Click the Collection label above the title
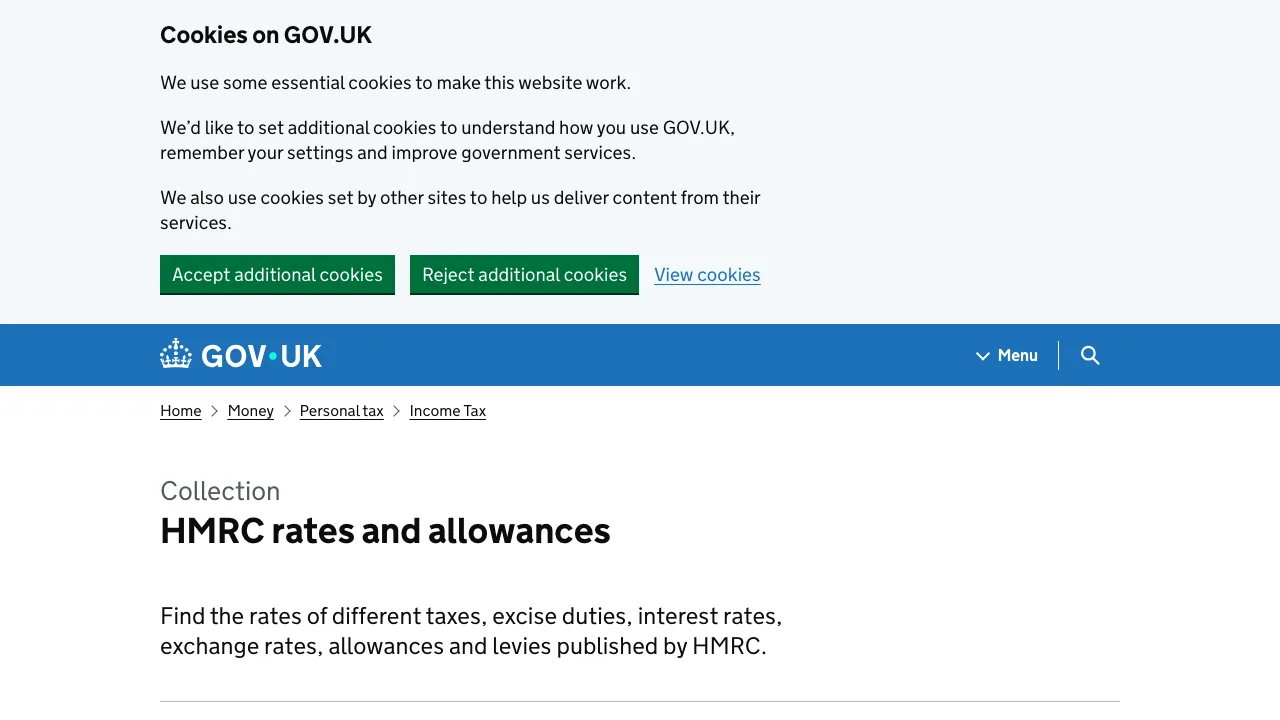Screen dimensions: 1280x720 220,491
